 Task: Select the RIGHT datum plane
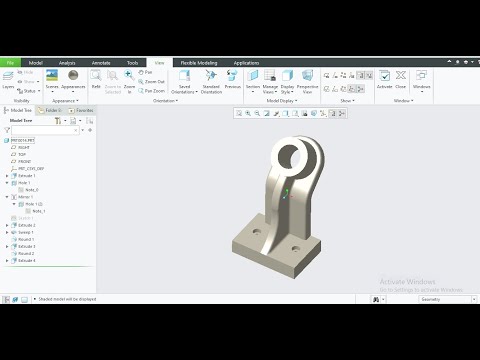20,147
